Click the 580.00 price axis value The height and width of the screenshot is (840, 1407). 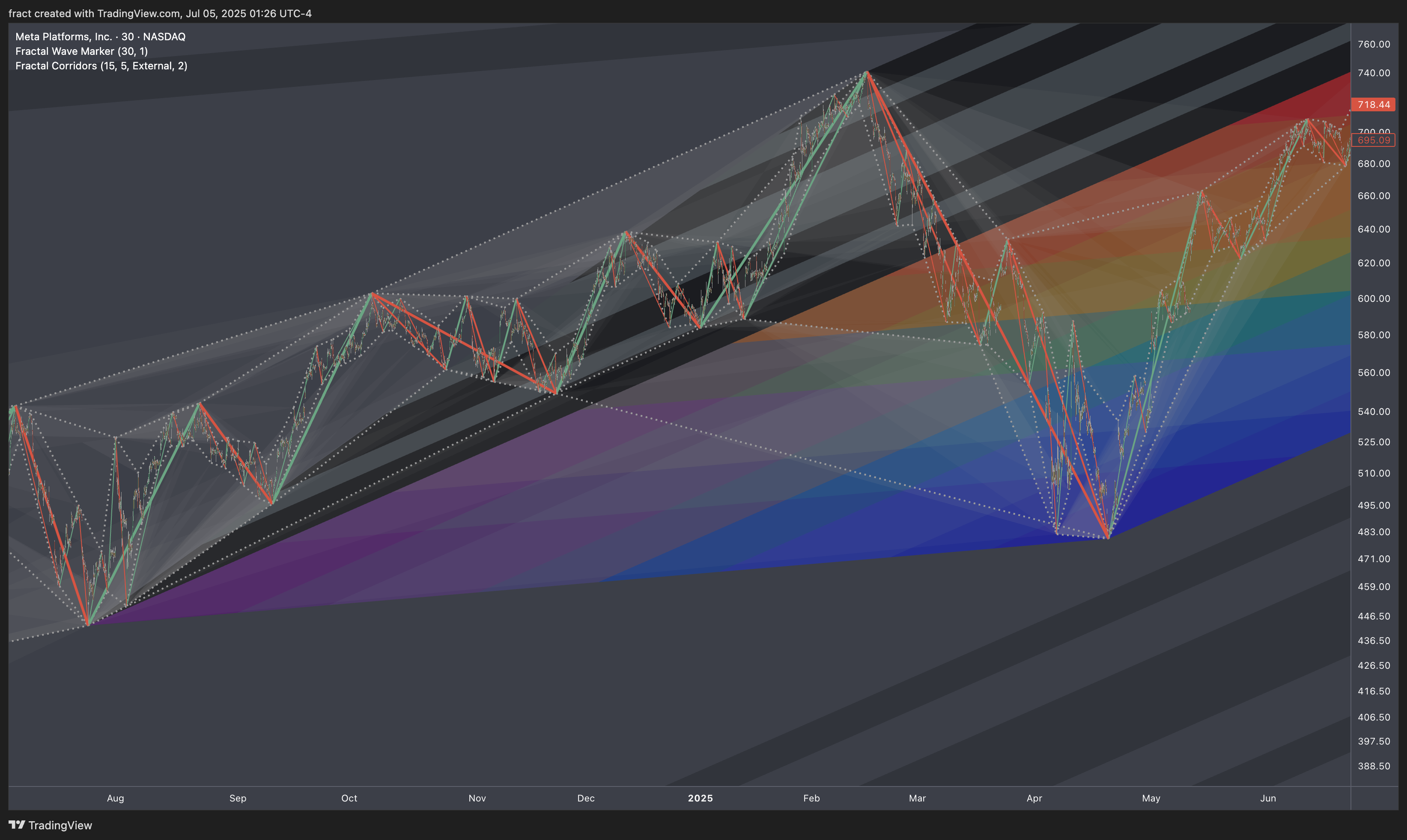[1374, 335]
